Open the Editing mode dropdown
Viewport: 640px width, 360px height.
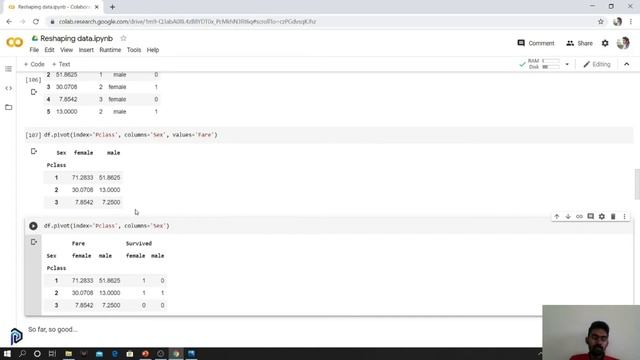[597, 64]
